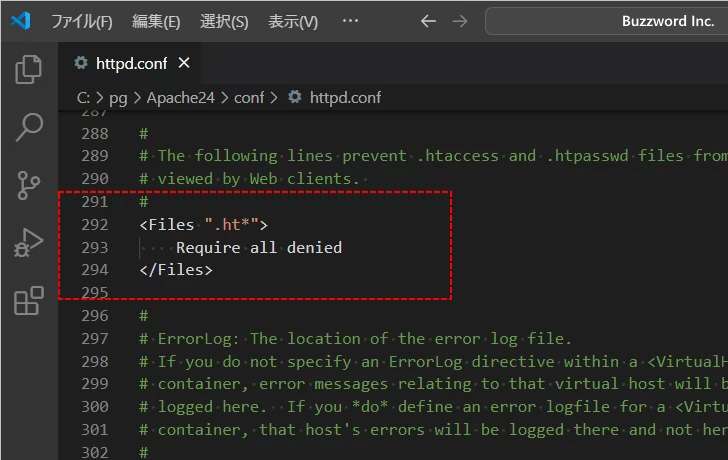Open the Source Control view
The image size is (728, 460).
(28, 185)
